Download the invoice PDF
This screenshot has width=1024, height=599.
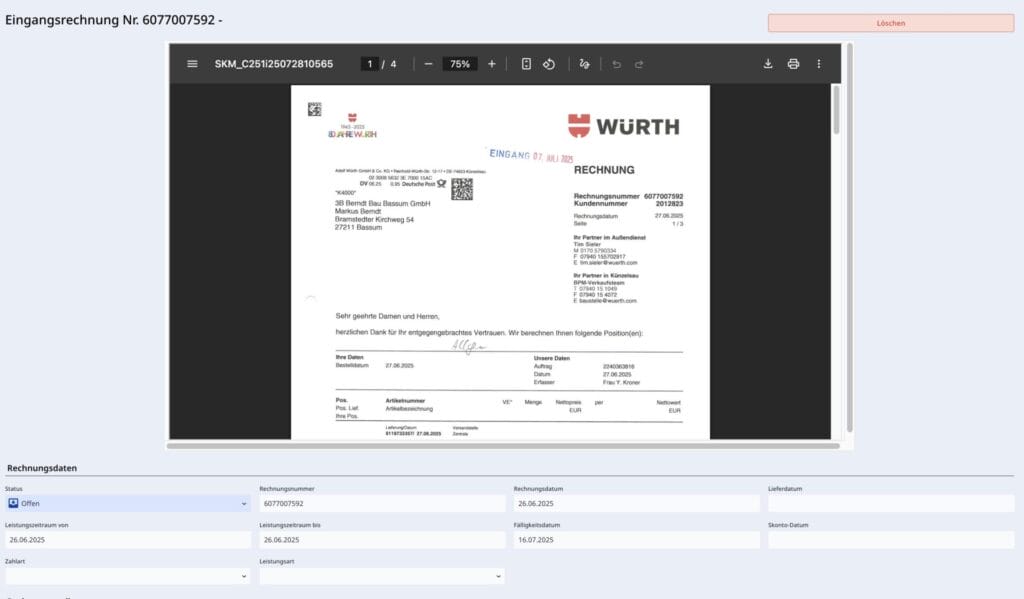click(768, 63)
